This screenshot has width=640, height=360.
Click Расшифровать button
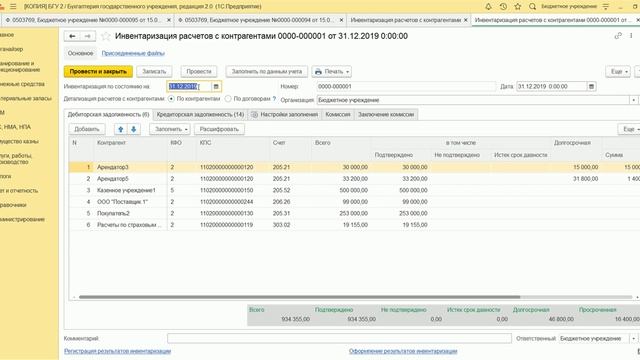219,129
